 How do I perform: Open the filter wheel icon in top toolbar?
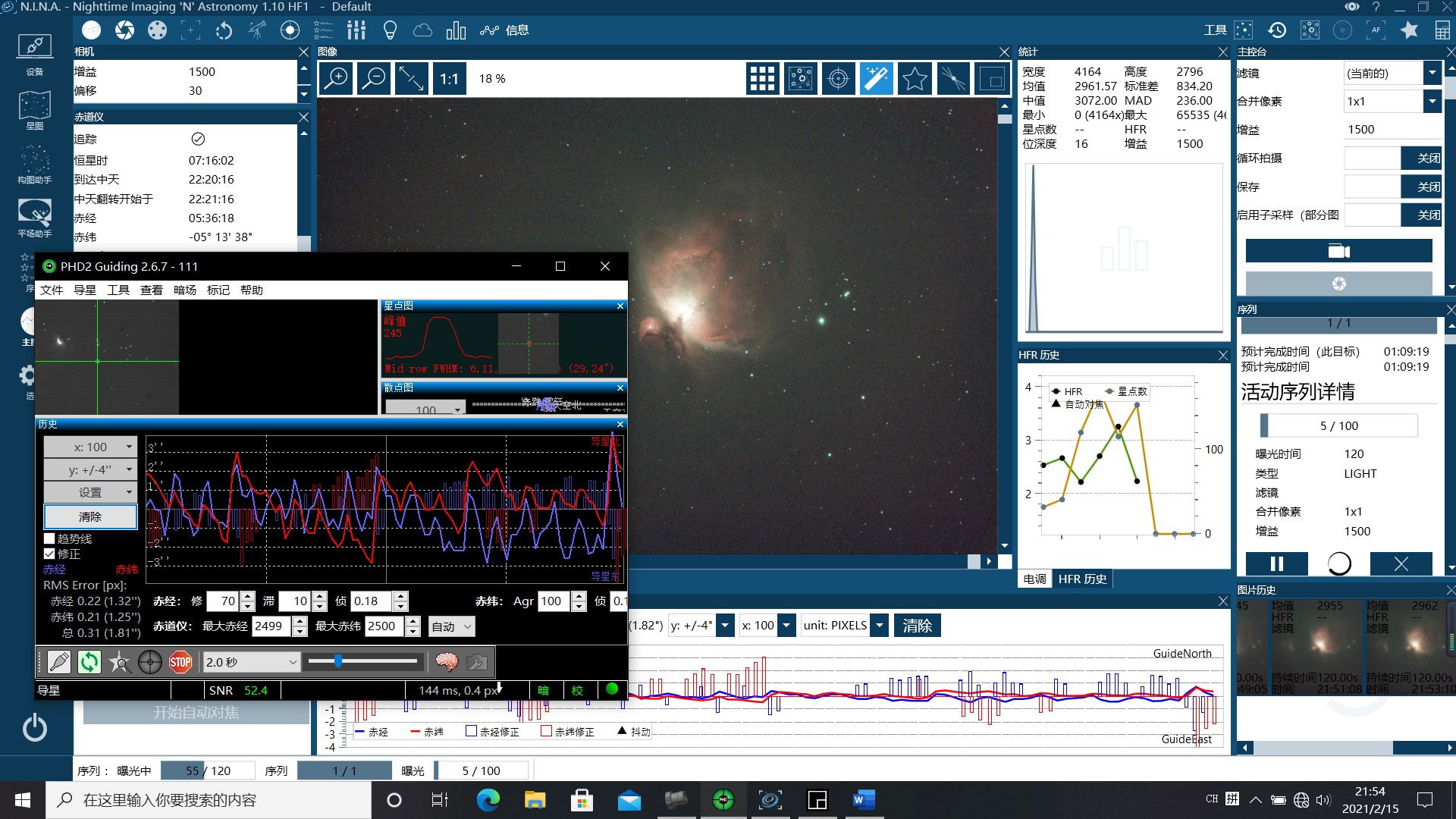click(157, 30)
